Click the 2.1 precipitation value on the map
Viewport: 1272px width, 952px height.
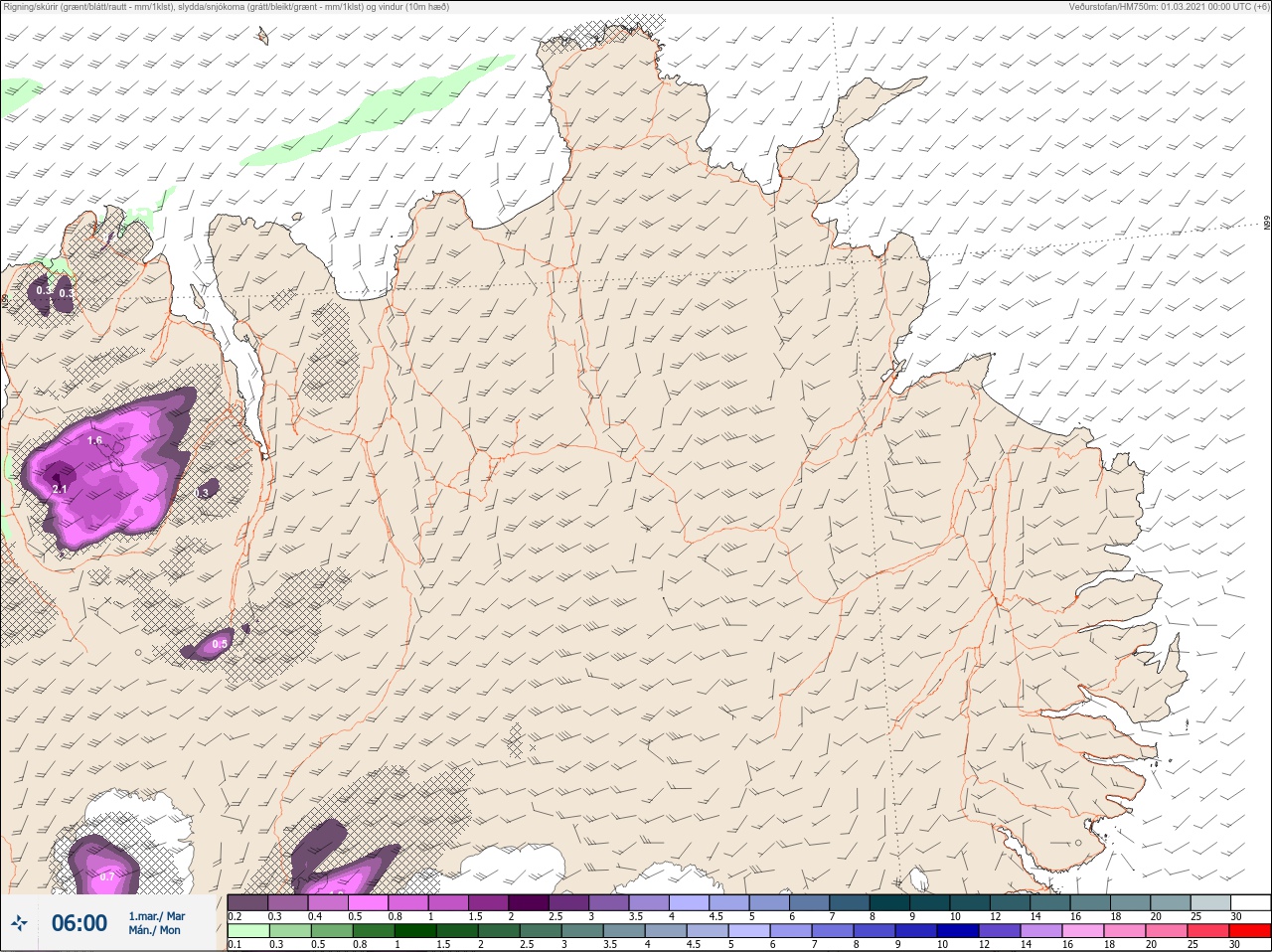point(59,489)
